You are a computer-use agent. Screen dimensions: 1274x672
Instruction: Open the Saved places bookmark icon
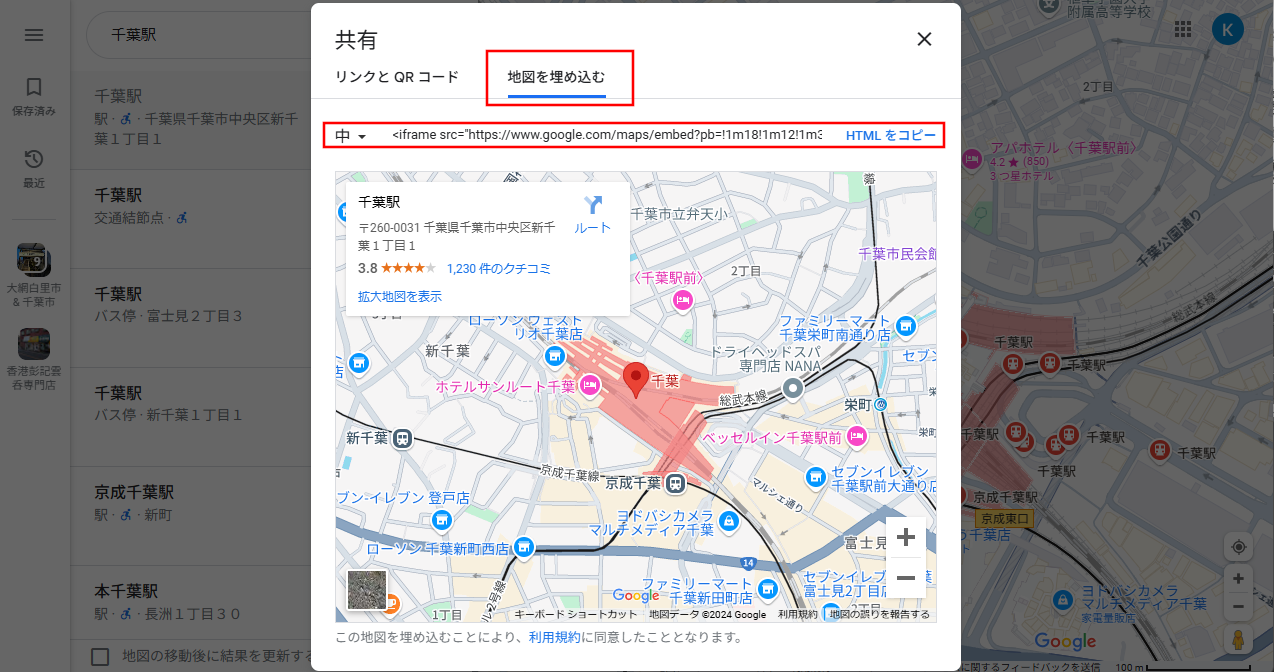(x=34, y=88)
